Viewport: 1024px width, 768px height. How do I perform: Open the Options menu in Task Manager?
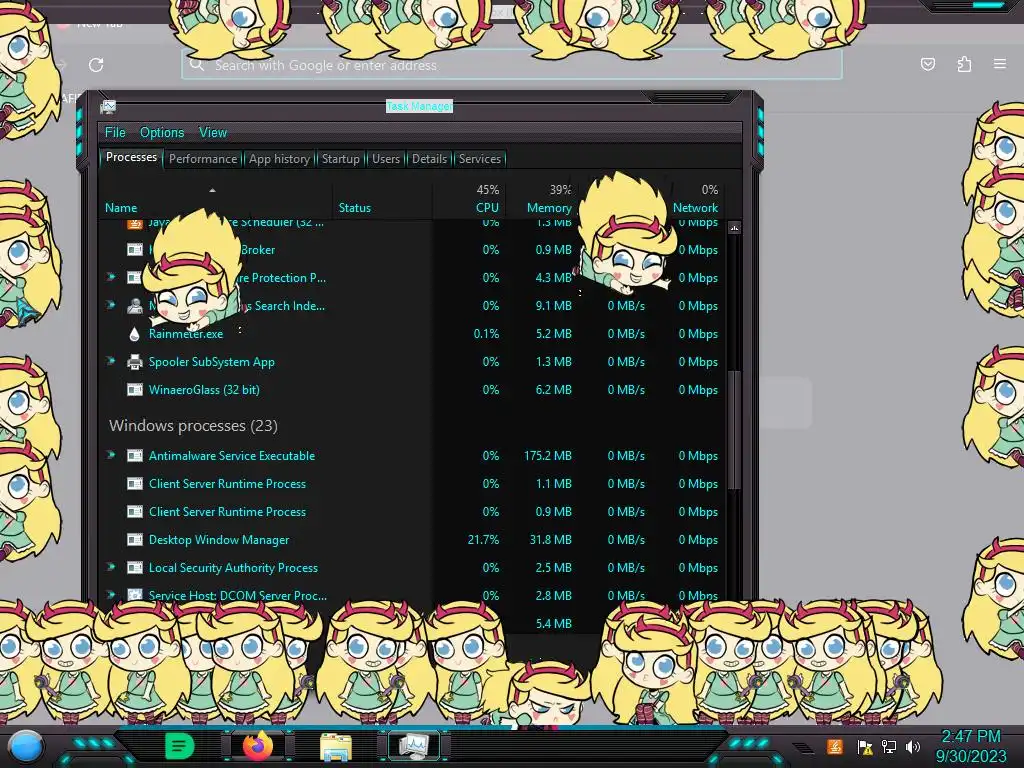162,133
